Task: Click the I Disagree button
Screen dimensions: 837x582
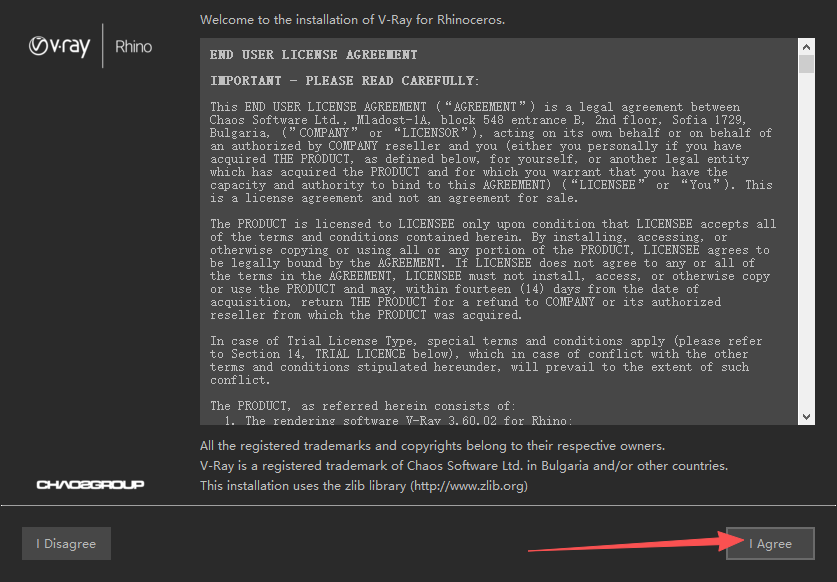Action: tap(66, 544)
